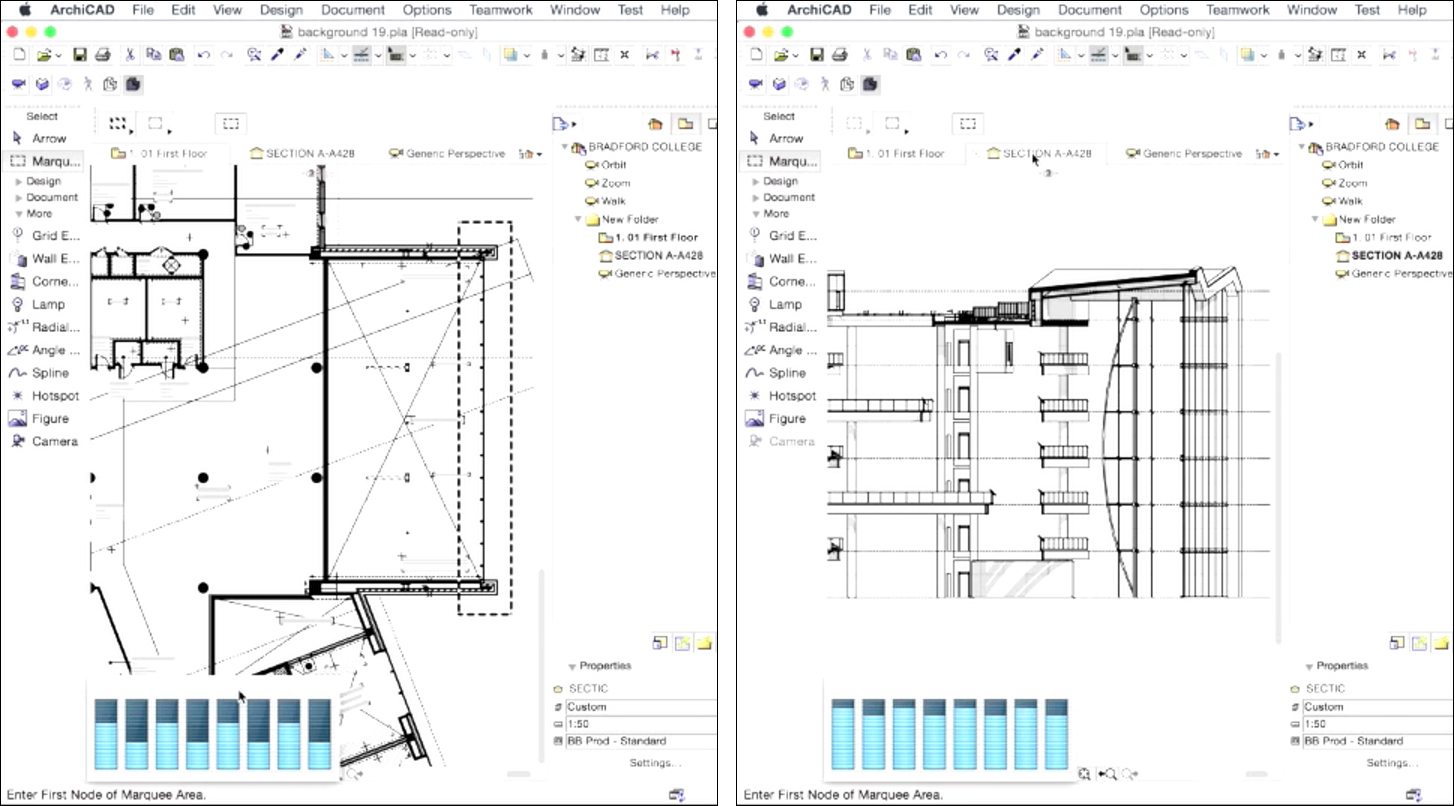The image size is (1455, 806).
Task: Select Orbit view in left window navigator
Action: point(606,165)
